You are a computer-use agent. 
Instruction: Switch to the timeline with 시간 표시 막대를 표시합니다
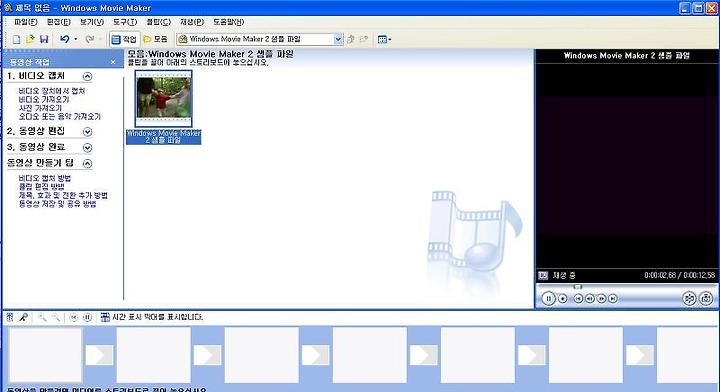(152, 317)
